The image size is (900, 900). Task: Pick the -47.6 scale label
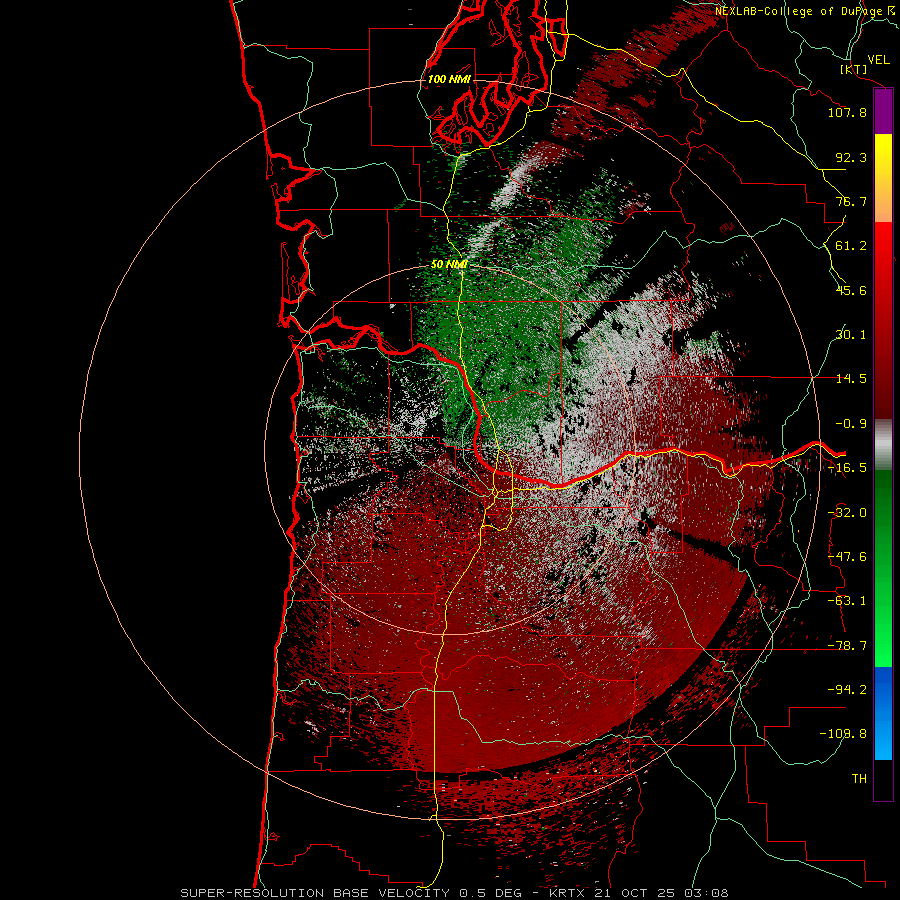[847, 557]
